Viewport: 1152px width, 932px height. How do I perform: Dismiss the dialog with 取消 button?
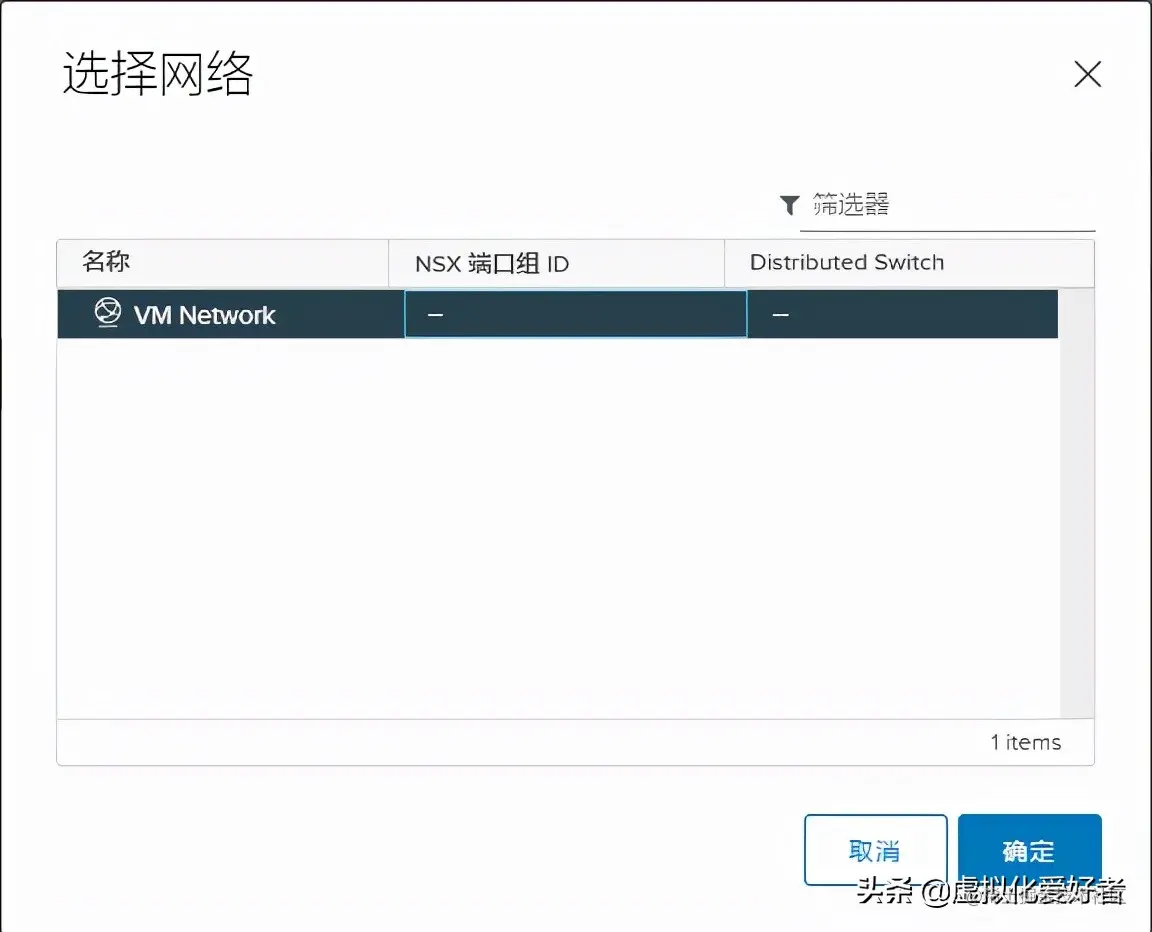(x=875, y=850)
